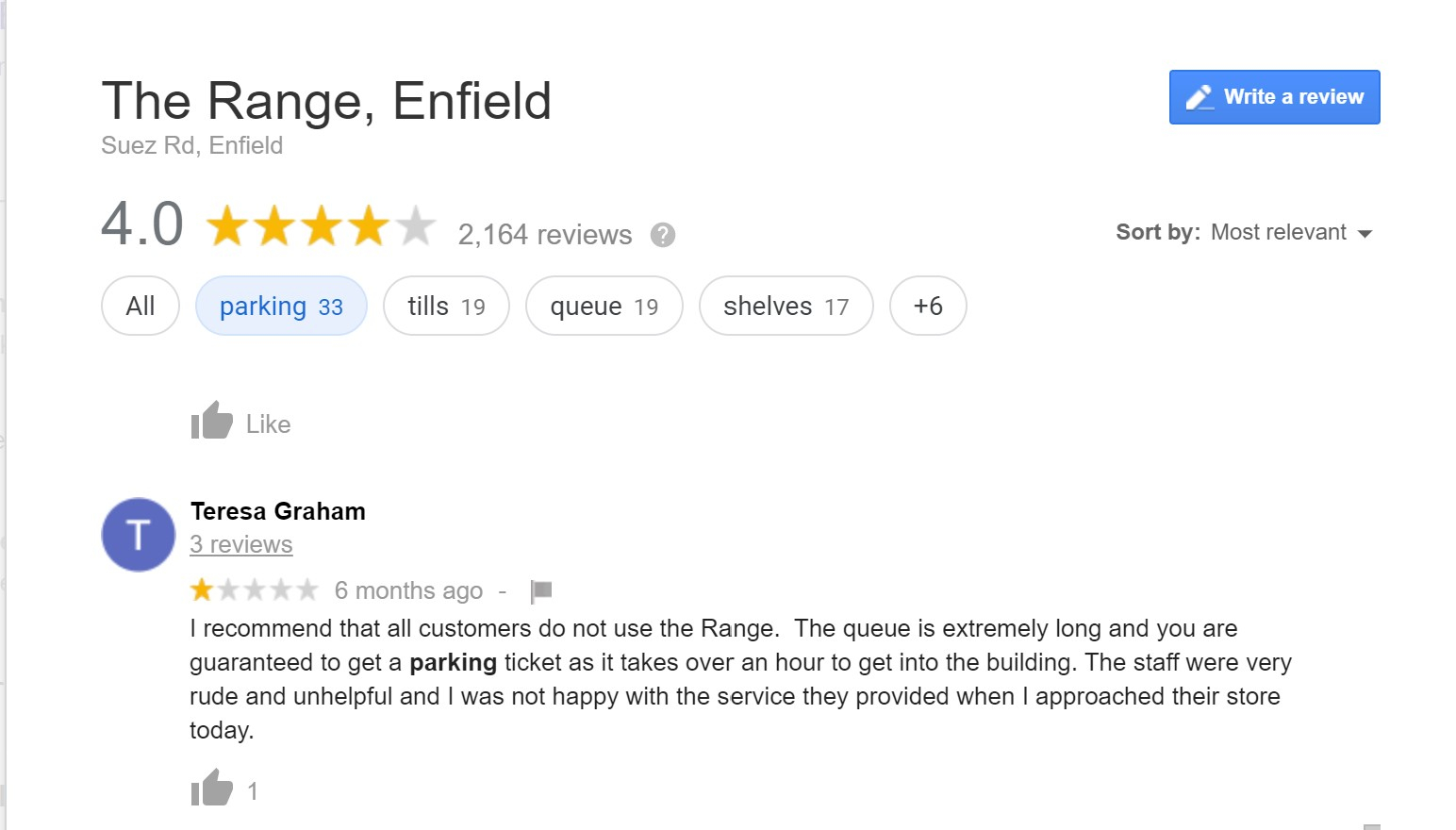The image size is (1456, 830).
Task: Open the Sort by Most relevant dropdown
Action: 1244,233
